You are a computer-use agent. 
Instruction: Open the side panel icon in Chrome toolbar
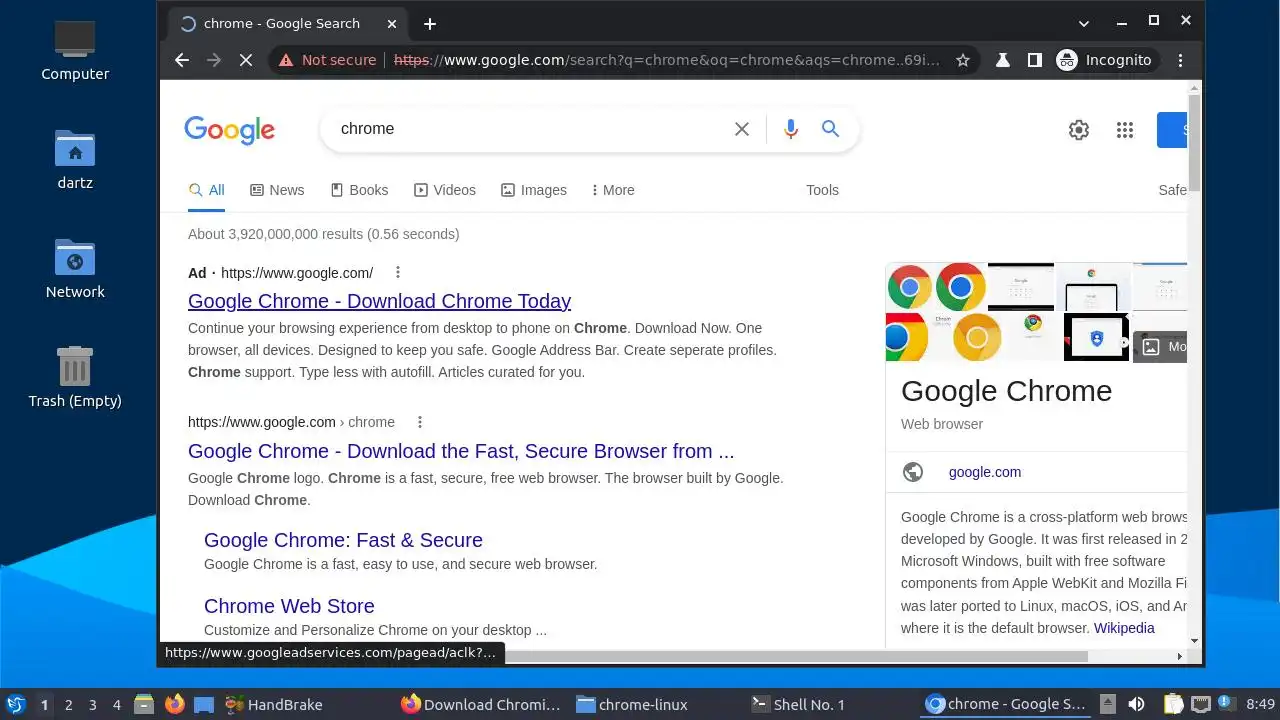[1034, 60]
